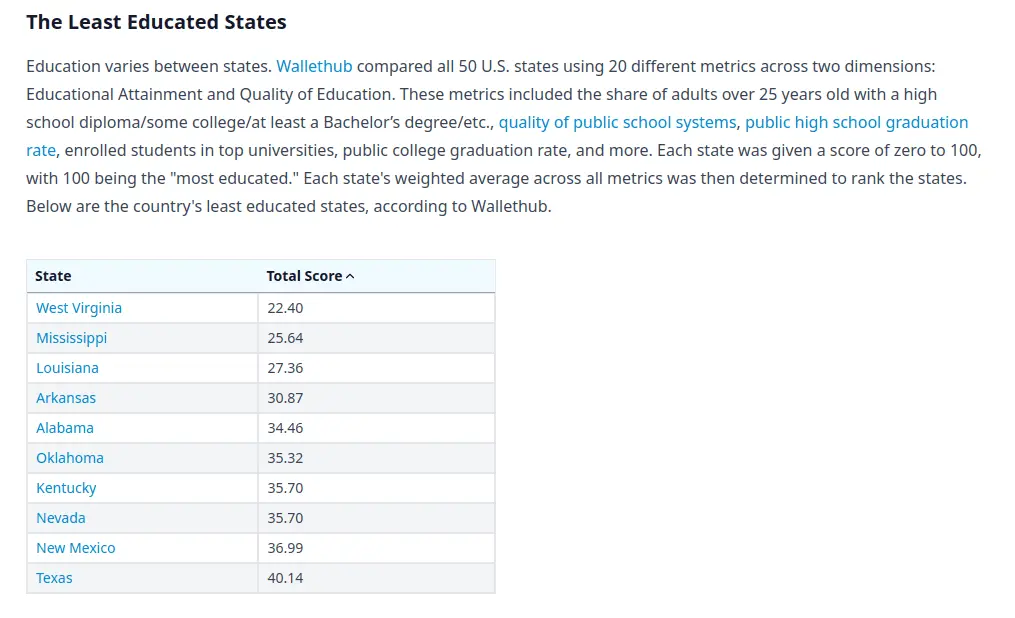This screenshot has width=1015, height=618.
Task: Navigate to the New Mexico page
Action: (x=76, y=548)
